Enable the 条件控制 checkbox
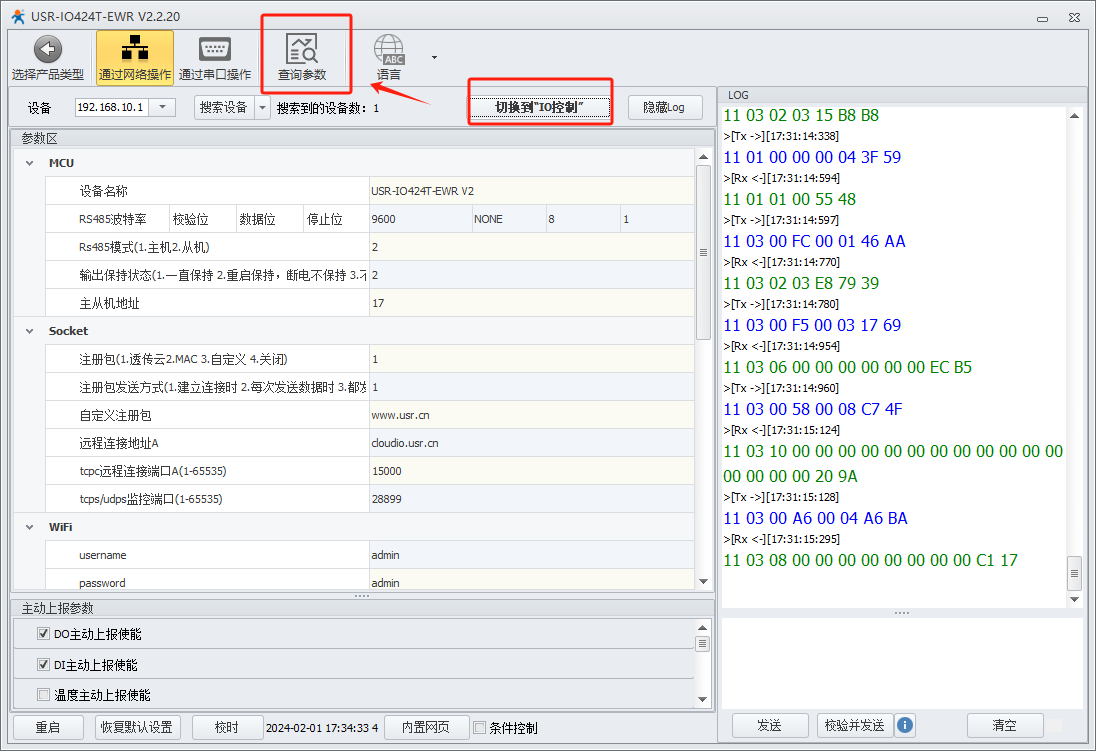1096x751 pixels. tap(480, 728)
